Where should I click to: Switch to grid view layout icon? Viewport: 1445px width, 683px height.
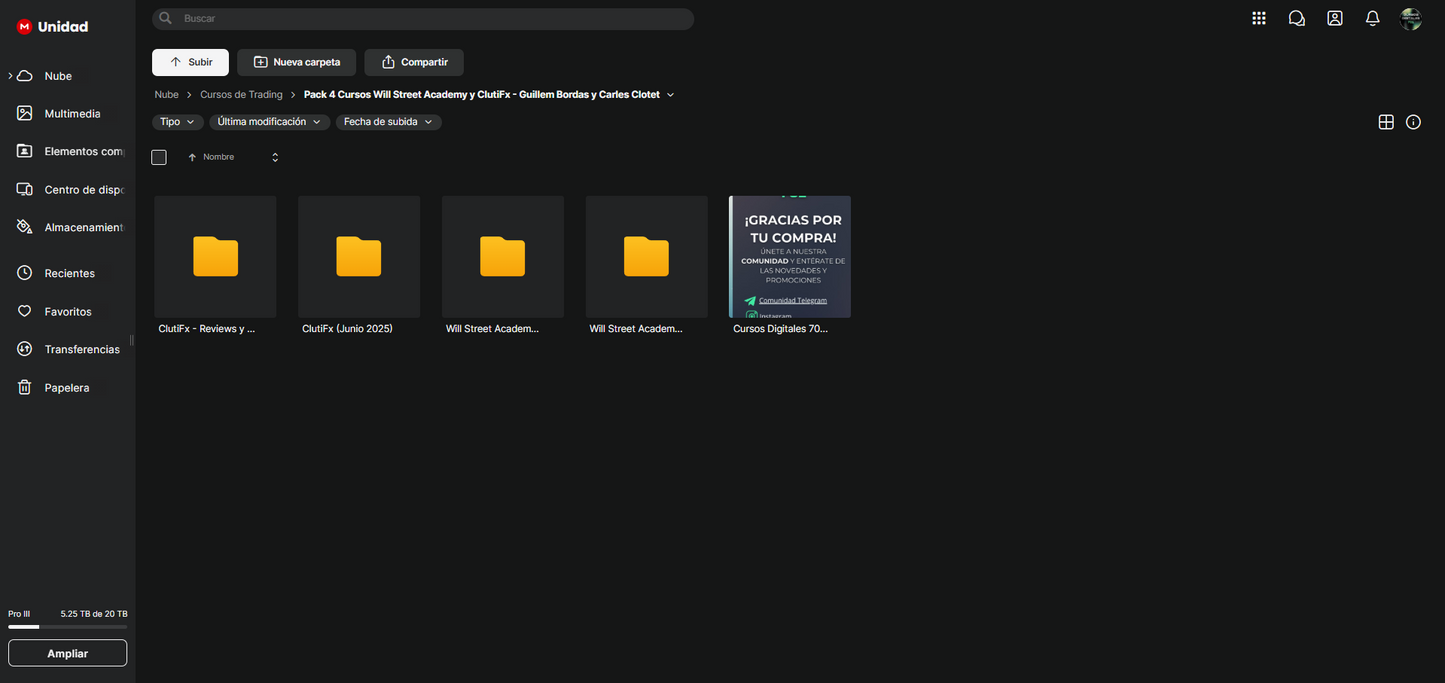tap(1385, 122)
